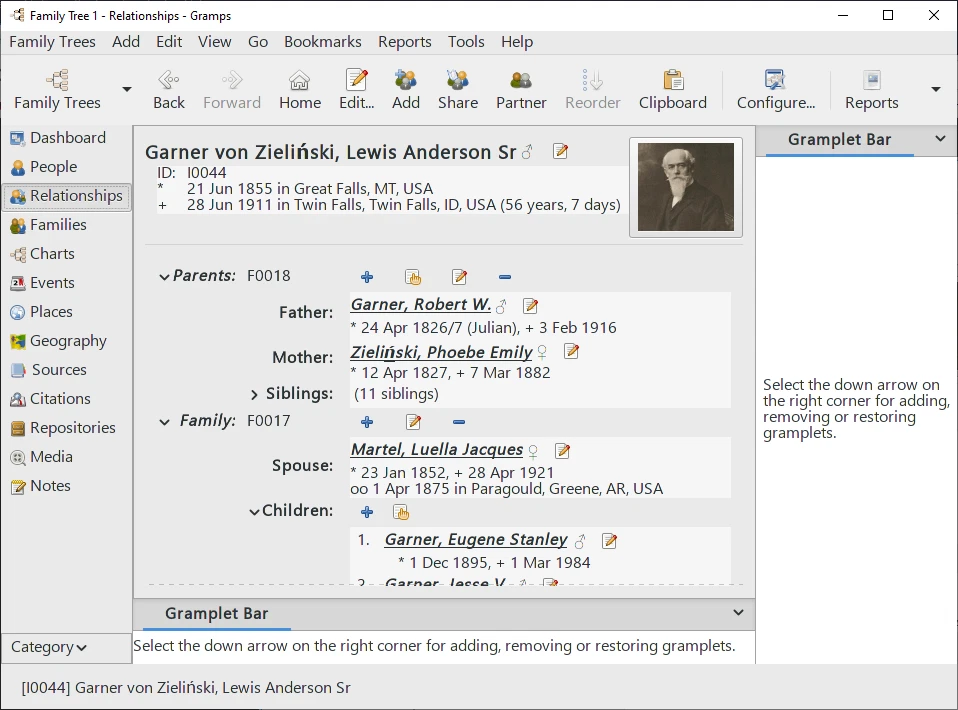Image resolution: width=958 pixels, height=710 pixels.
Task: Add new parents with the plus icon
Action: [367, 276]
